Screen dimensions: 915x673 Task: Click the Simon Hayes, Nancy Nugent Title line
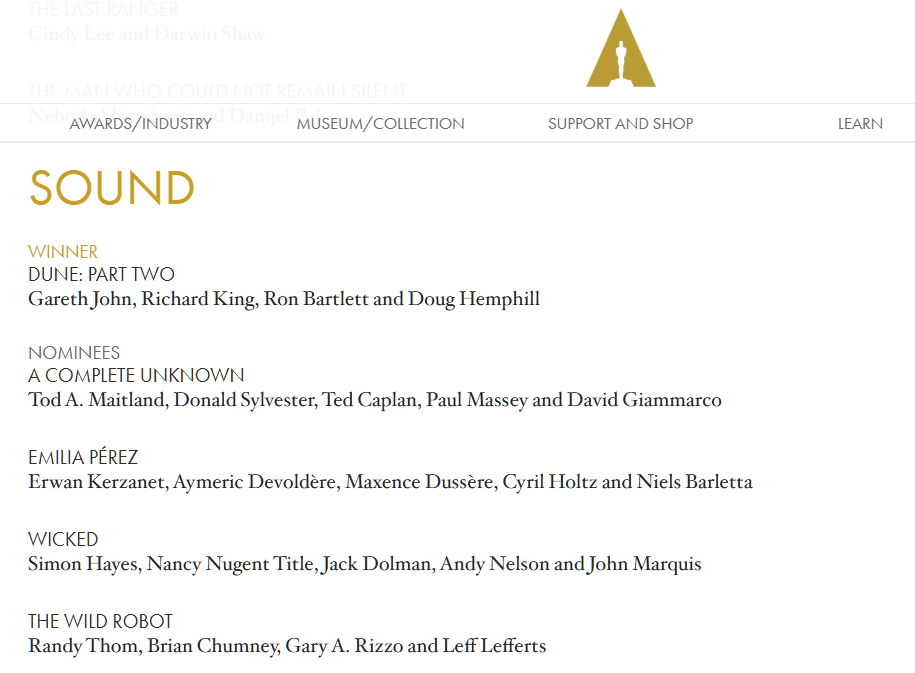coord(365,564)
